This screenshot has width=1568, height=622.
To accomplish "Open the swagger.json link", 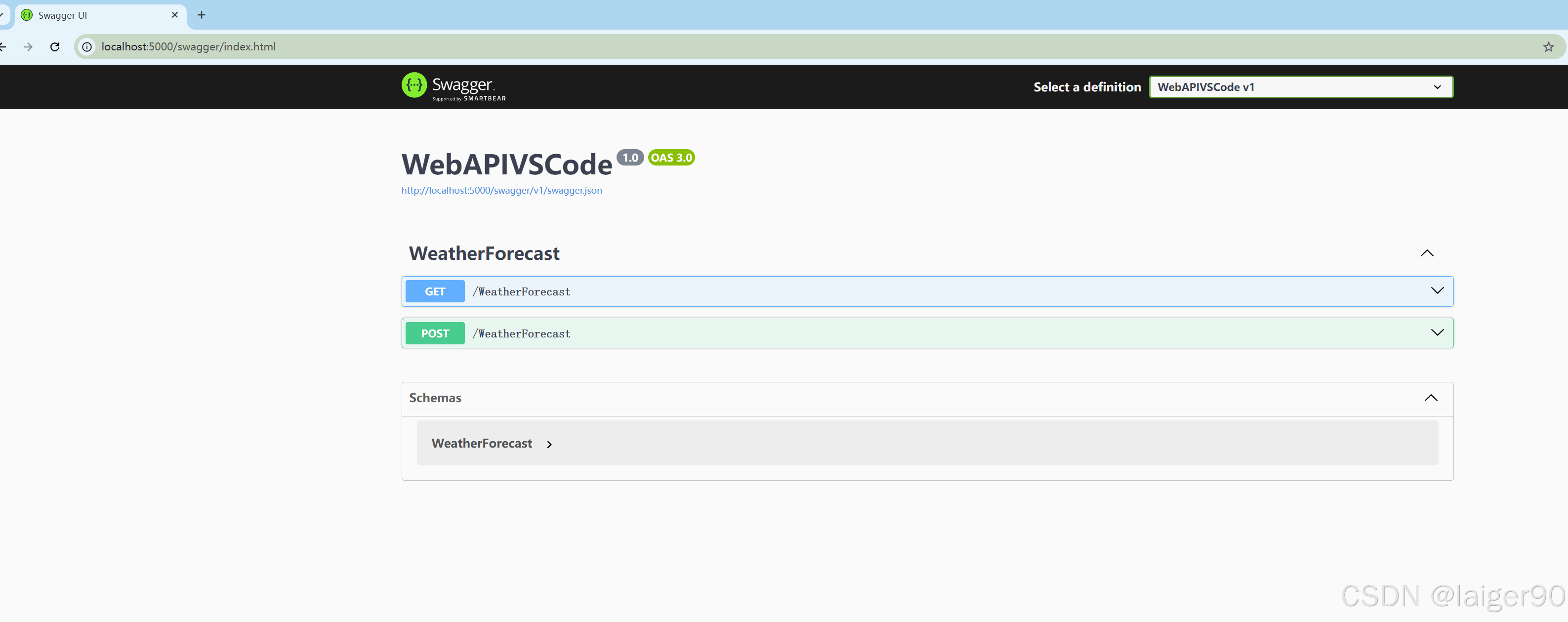I will point(501,191).
